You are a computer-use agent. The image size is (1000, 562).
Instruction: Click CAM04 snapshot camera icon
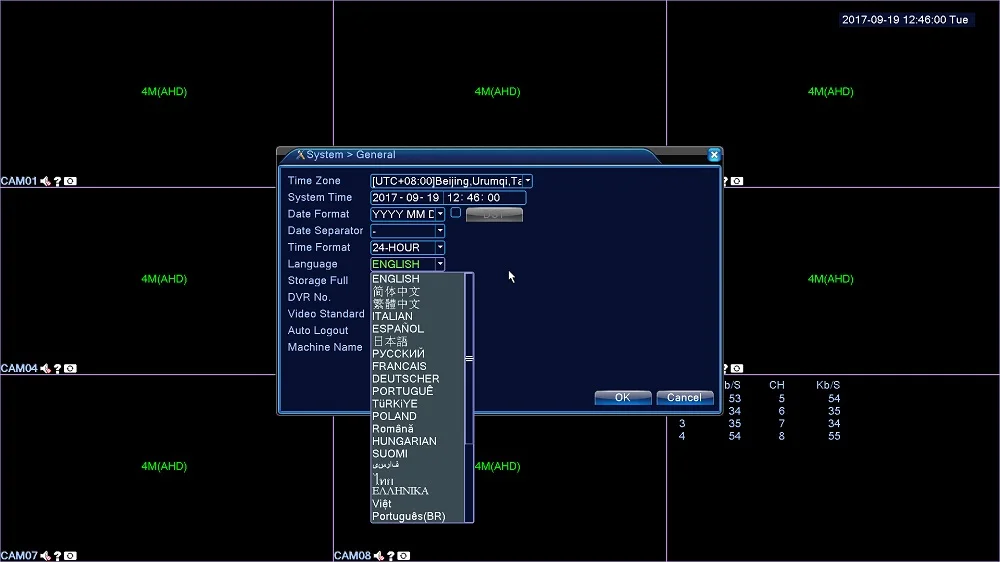point(70,368)
